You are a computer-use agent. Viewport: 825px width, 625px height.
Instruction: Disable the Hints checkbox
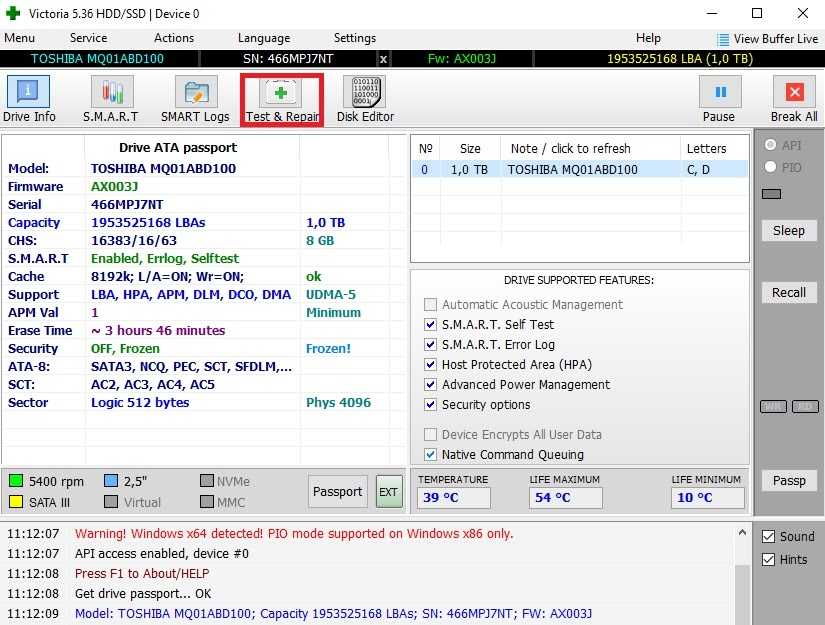click(x=768, y=560)
